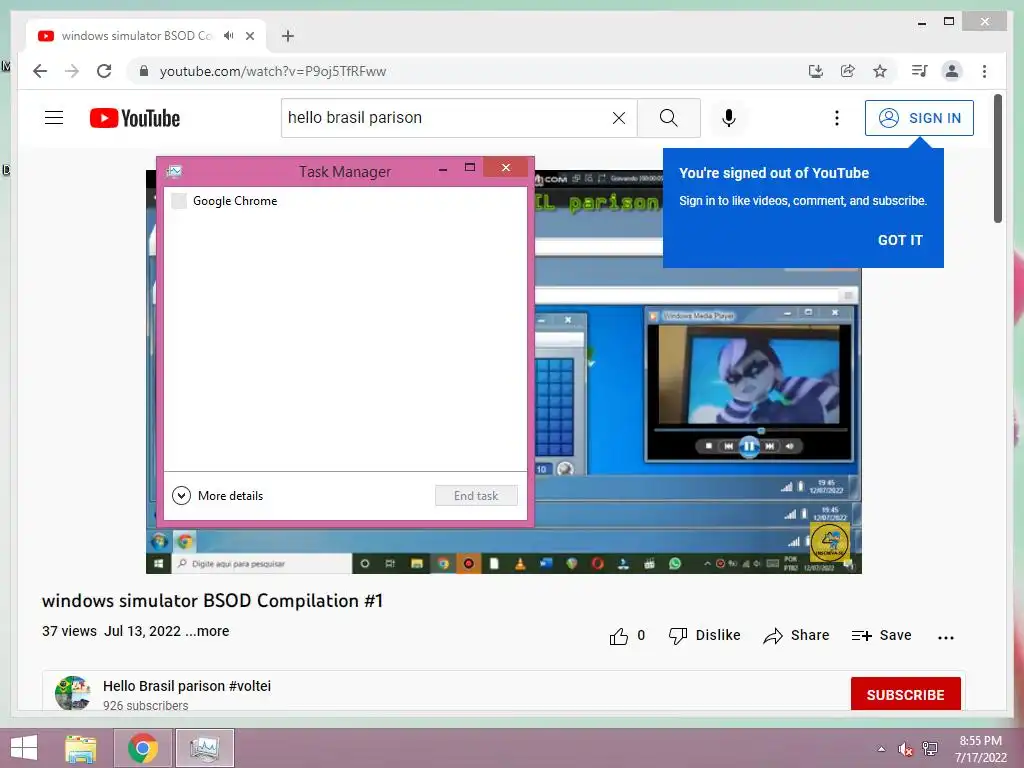Open Hello Brasil parison #voltei channel link

187,686
